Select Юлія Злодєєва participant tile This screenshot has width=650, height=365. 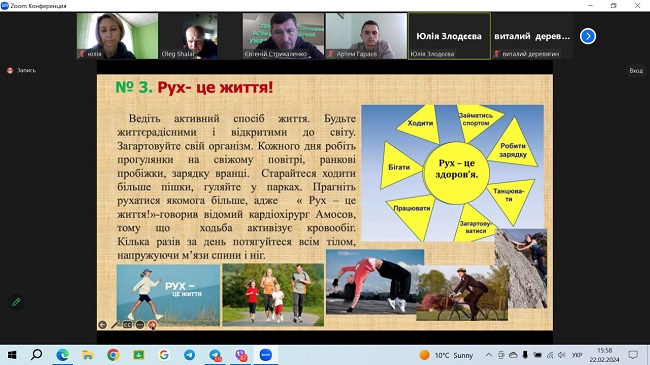(449, 36)
